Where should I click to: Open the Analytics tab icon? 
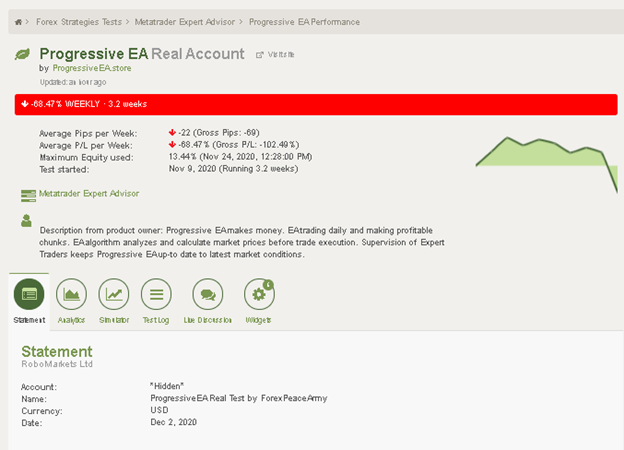tap(71, 294)
